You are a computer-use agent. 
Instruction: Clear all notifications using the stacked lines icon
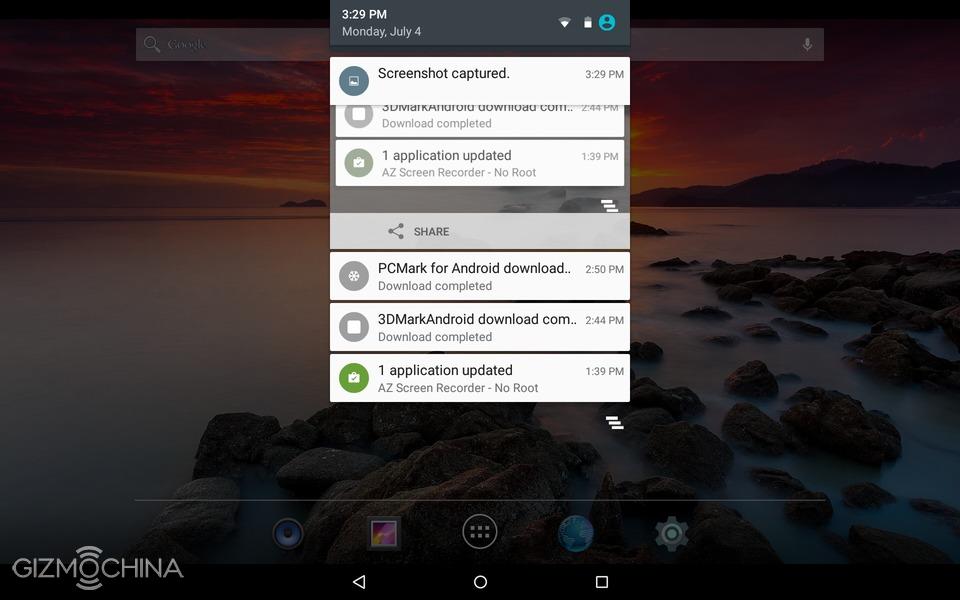click(x=614, y=423)
